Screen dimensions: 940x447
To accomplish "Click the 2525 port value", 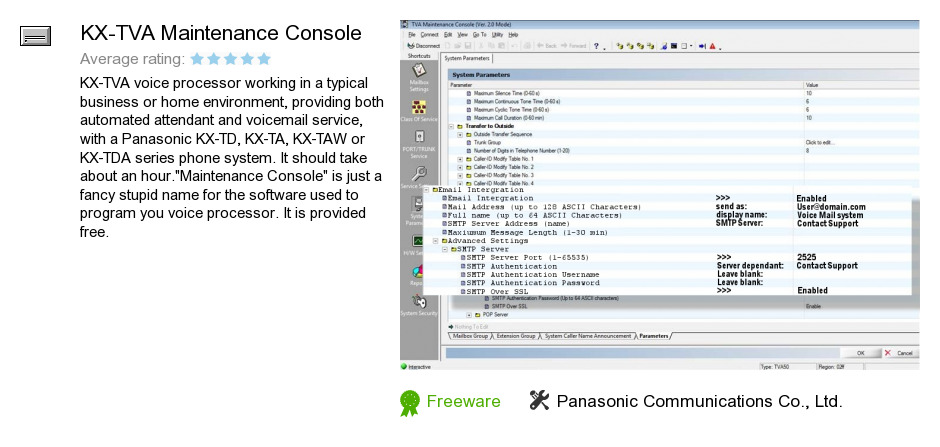I will pos(806,258).
